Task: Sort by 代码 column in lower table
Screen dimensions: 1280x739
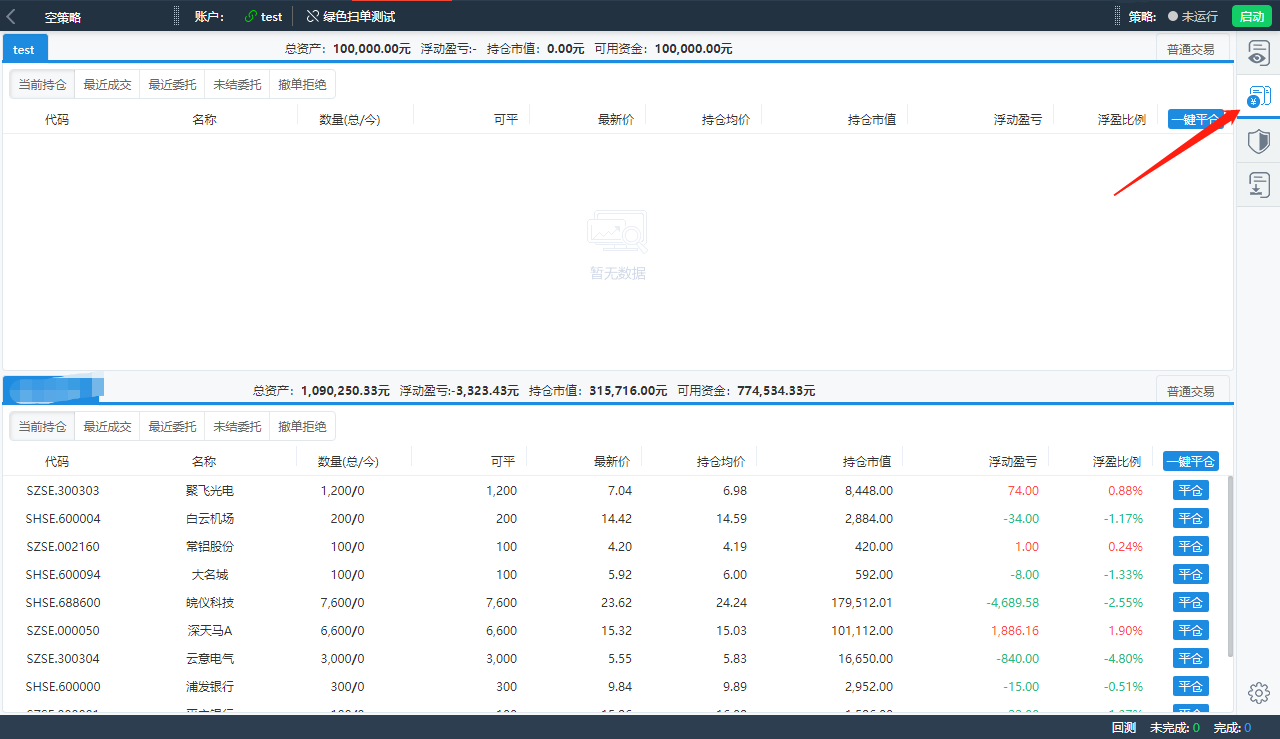Action: [57, 462]
